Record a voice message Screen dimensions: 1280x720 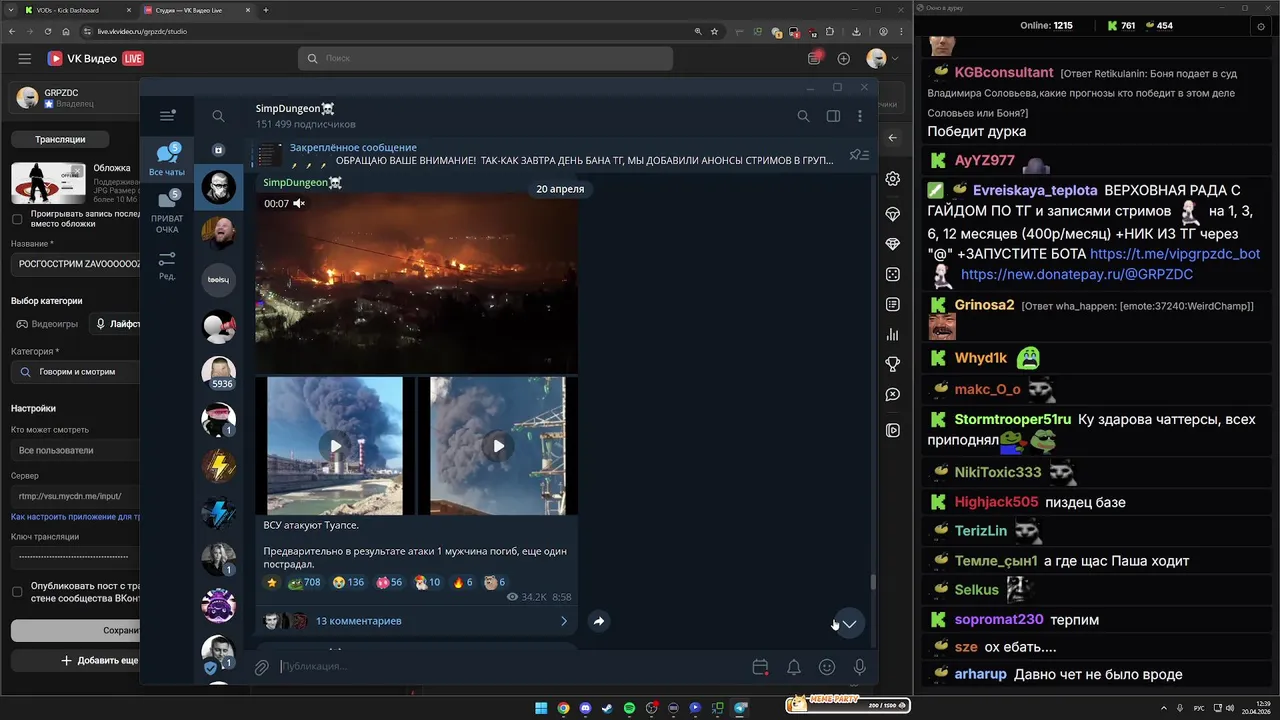(x=859, y=667)
